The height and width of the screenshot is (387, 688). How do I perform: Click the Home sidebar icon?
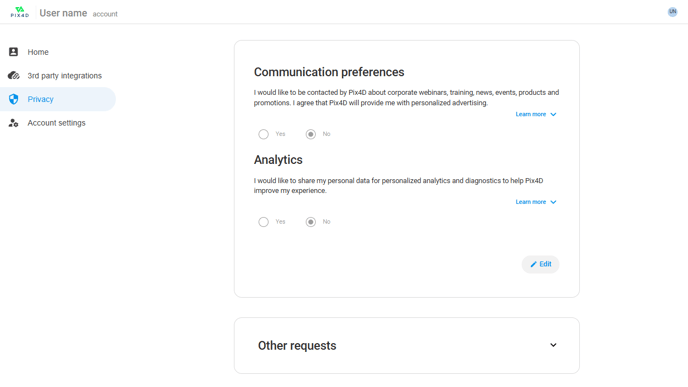pos(14,52)
